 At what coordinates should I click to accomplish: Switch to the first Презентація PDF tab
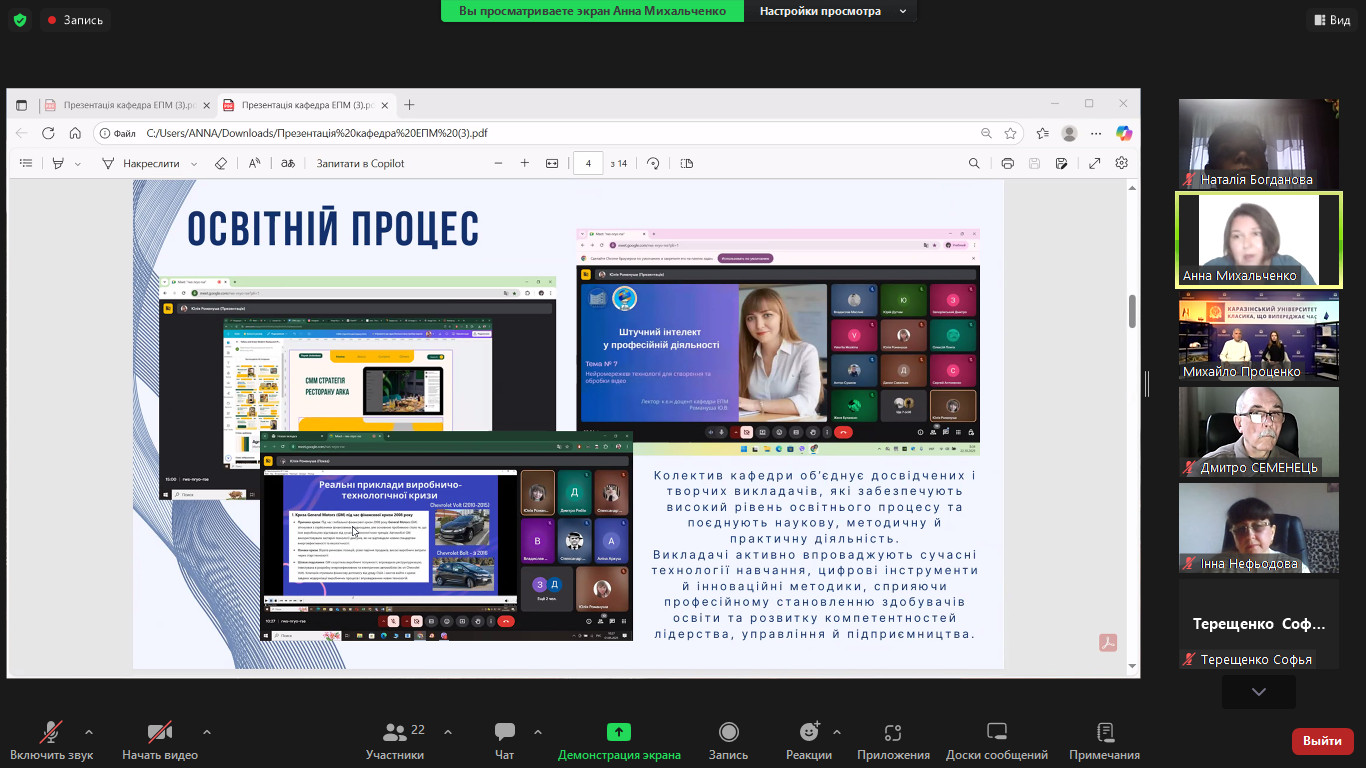click(125, 105)
